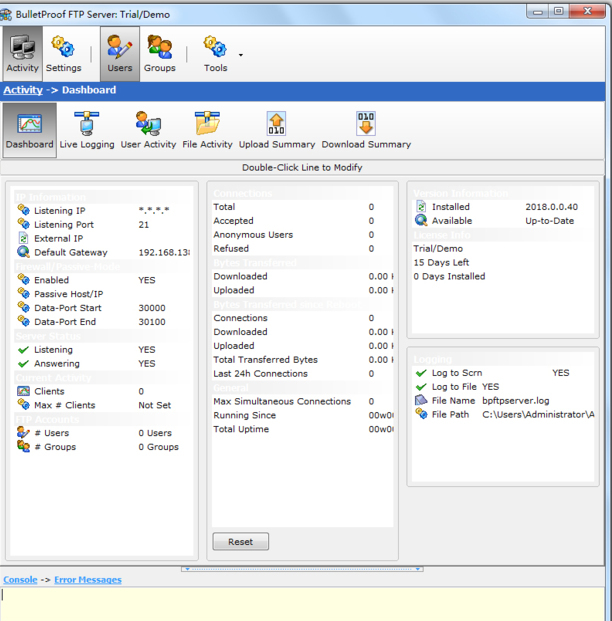
Task: Click the Default Gateway row icon
Action: pos(23,251)
